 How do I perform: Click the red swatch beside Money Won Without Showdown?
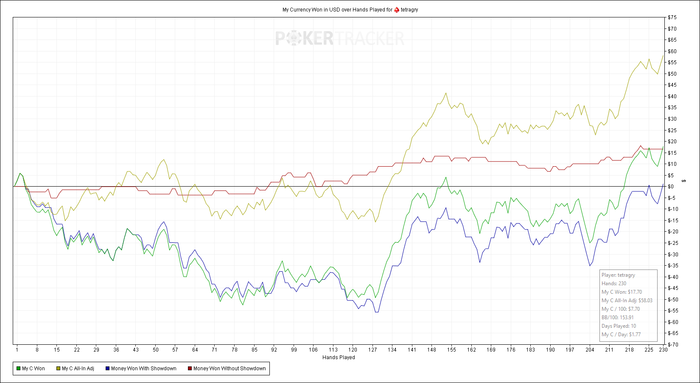coord(189,369)
